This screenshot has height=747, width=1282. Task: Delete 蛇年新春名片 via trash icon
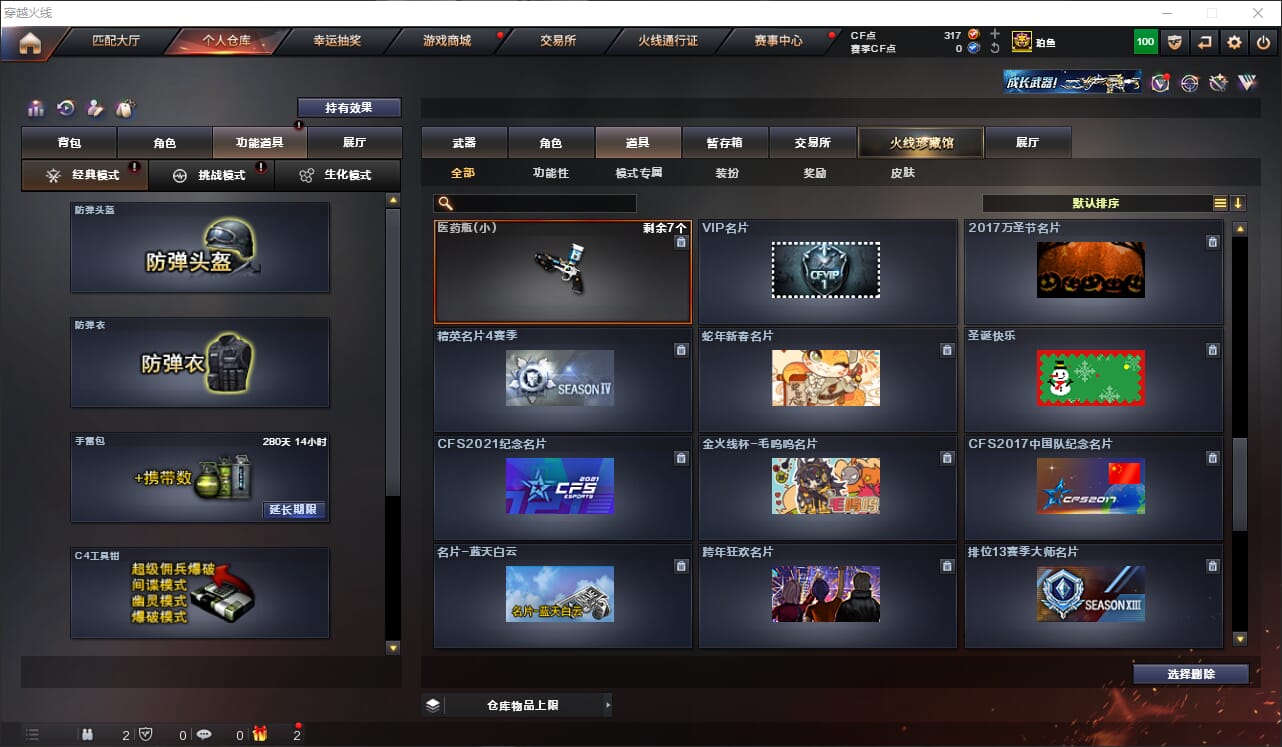pyautogui.click(x=947, y=350)
